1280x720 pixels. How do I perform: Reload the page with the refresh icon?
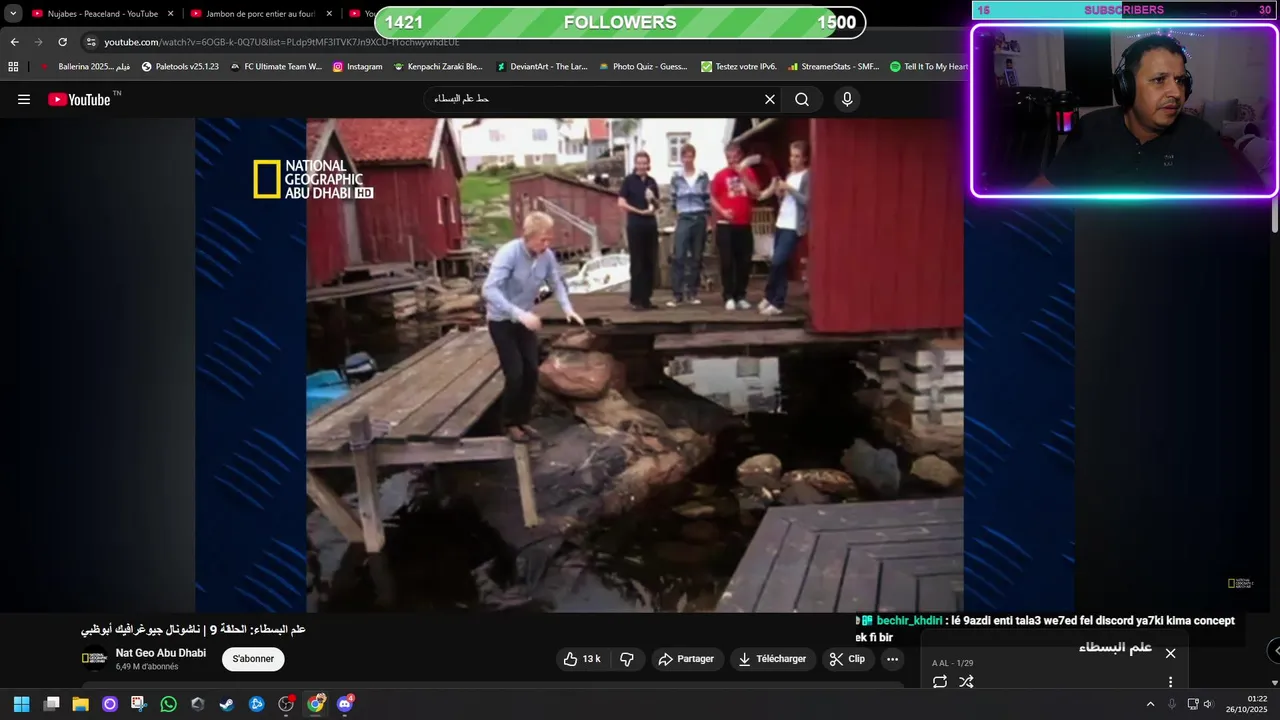tap(62, 42)
